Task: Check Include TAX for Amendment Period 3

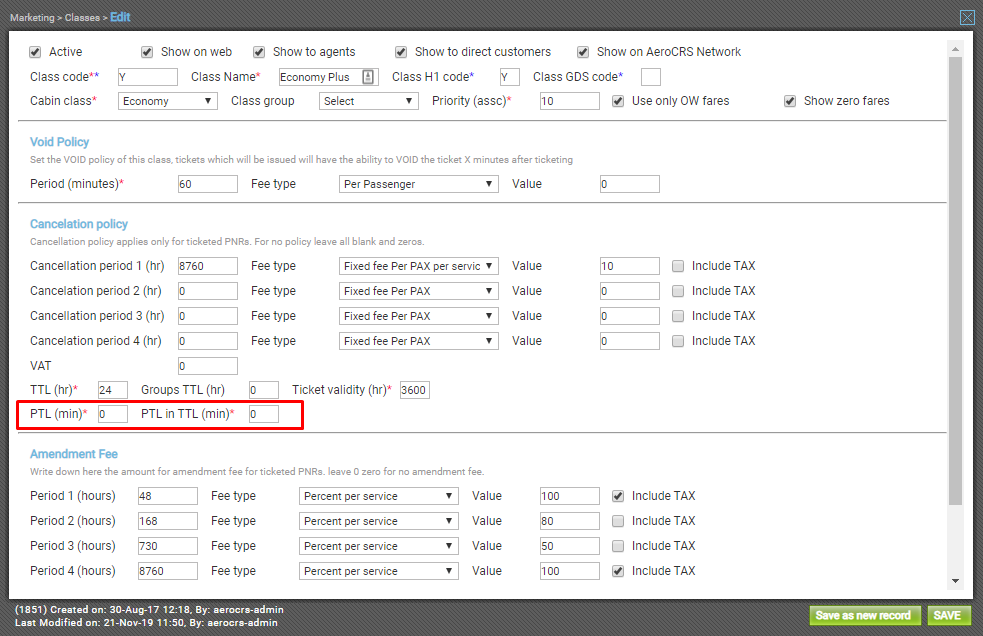Action: [618, 546]
